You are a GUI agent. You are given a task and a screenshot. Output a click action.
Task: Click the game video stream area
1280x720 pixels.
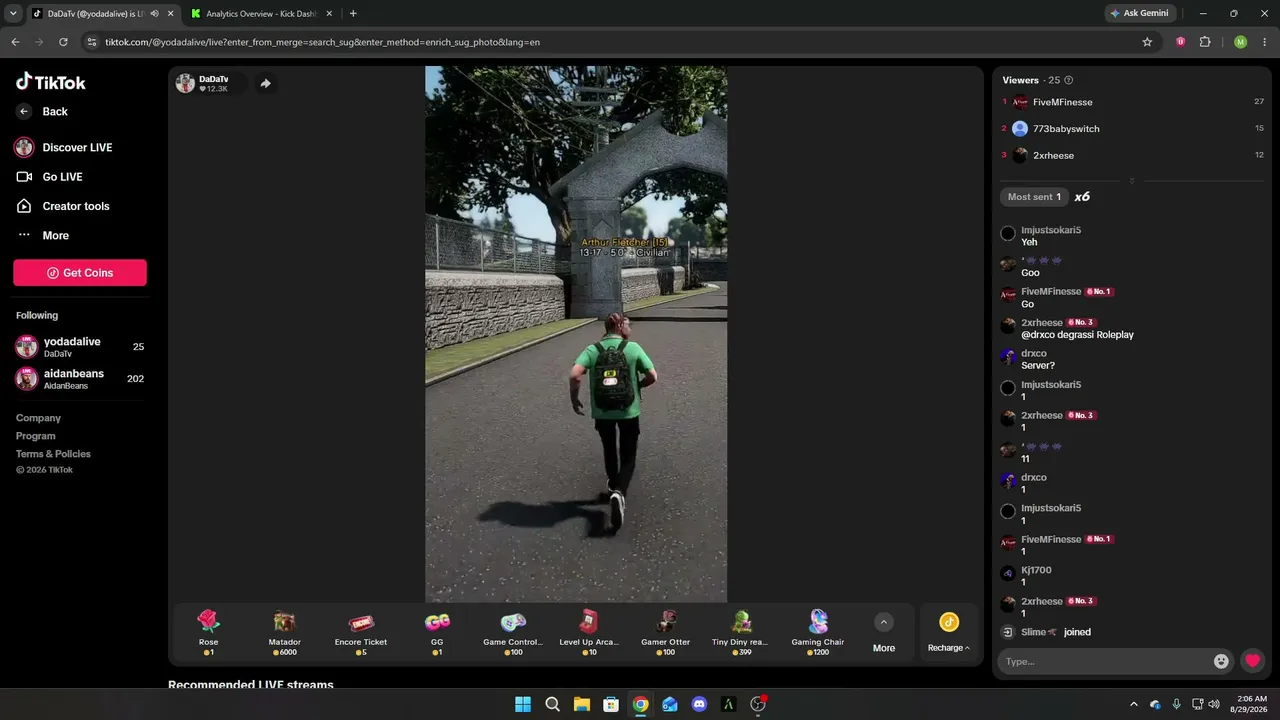[x=576, y=334]
